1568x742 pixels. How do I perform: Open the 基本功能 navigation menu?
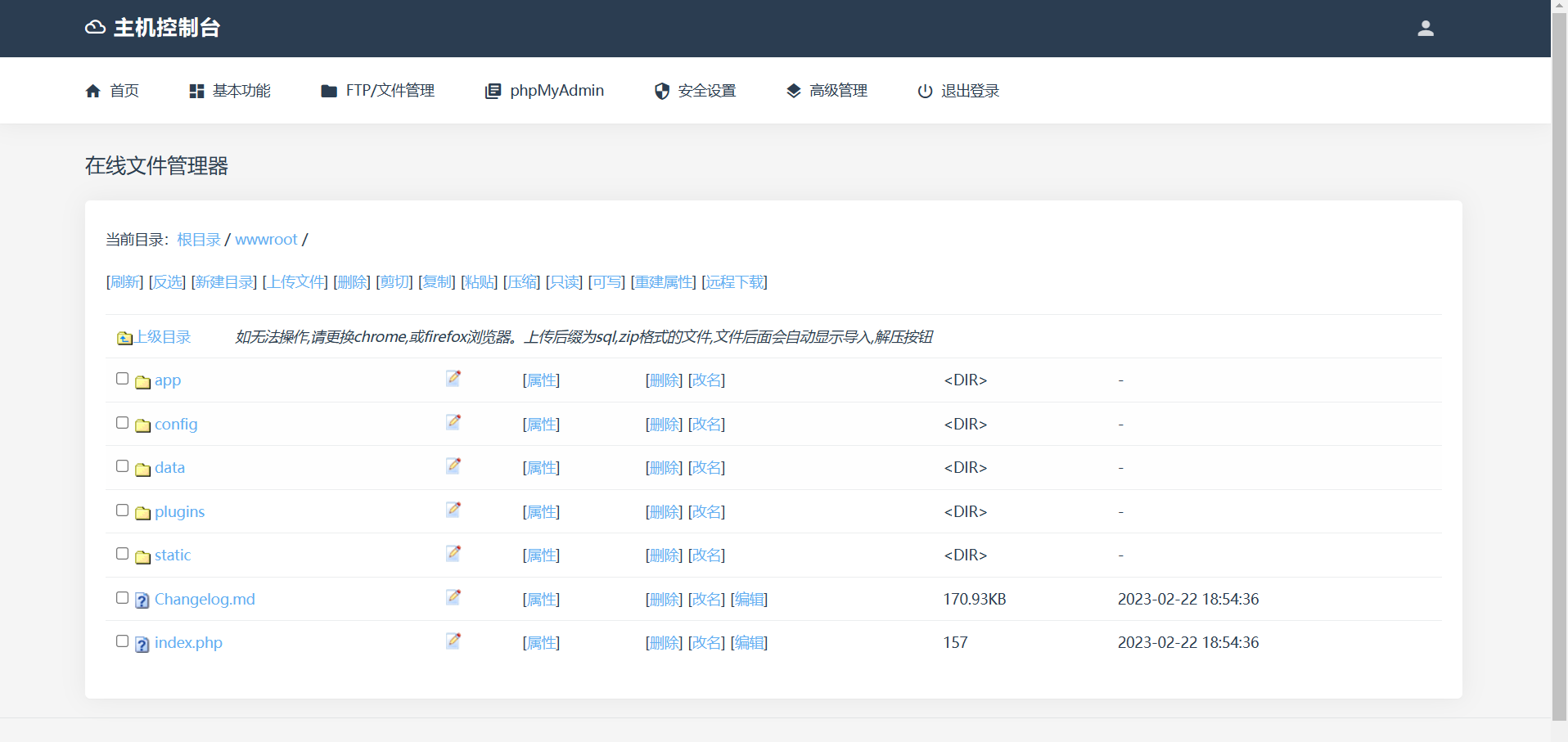pos(230,91)
